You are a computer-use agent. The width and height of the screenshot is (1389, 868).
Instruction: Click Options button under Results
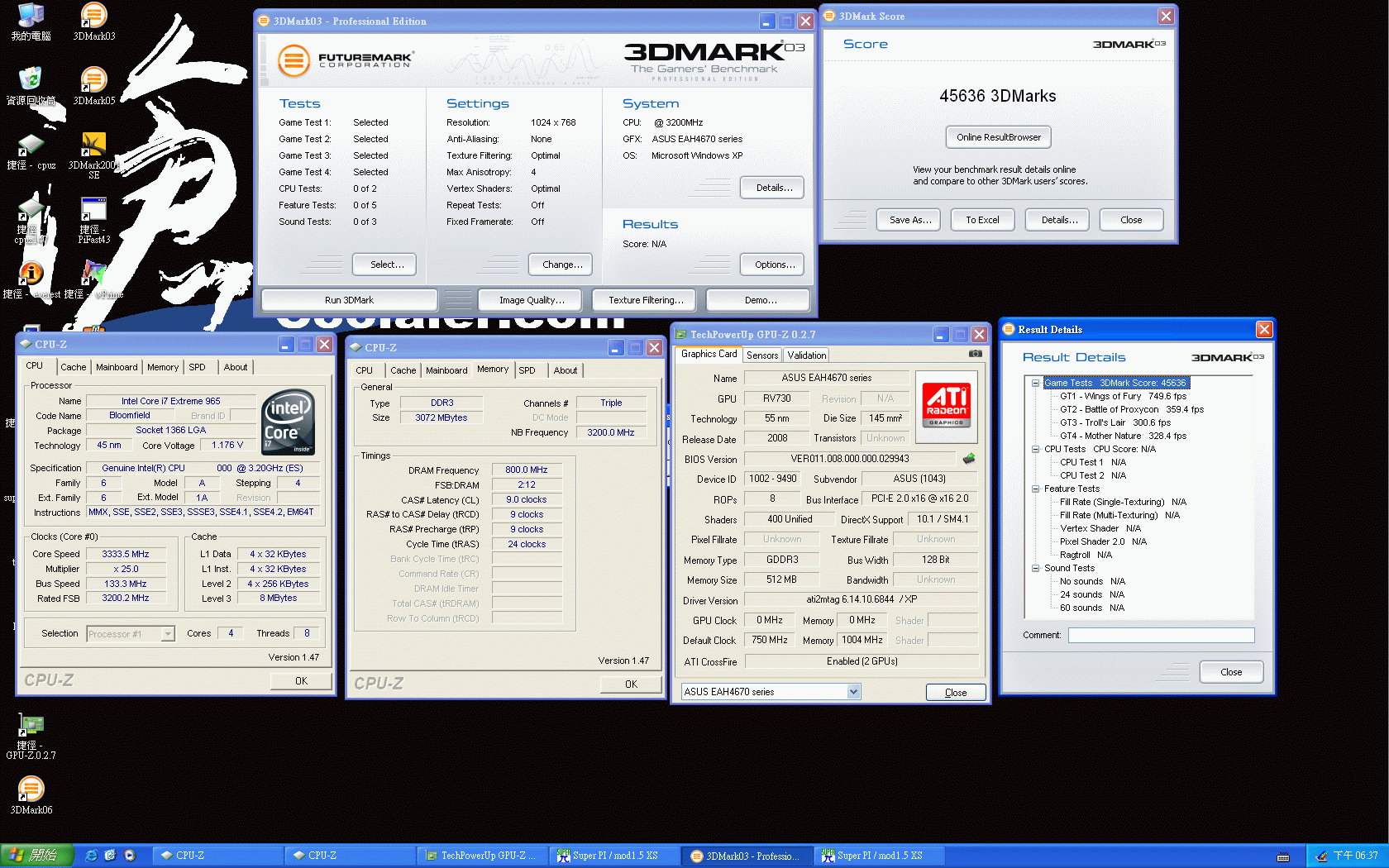pos(772,265)
